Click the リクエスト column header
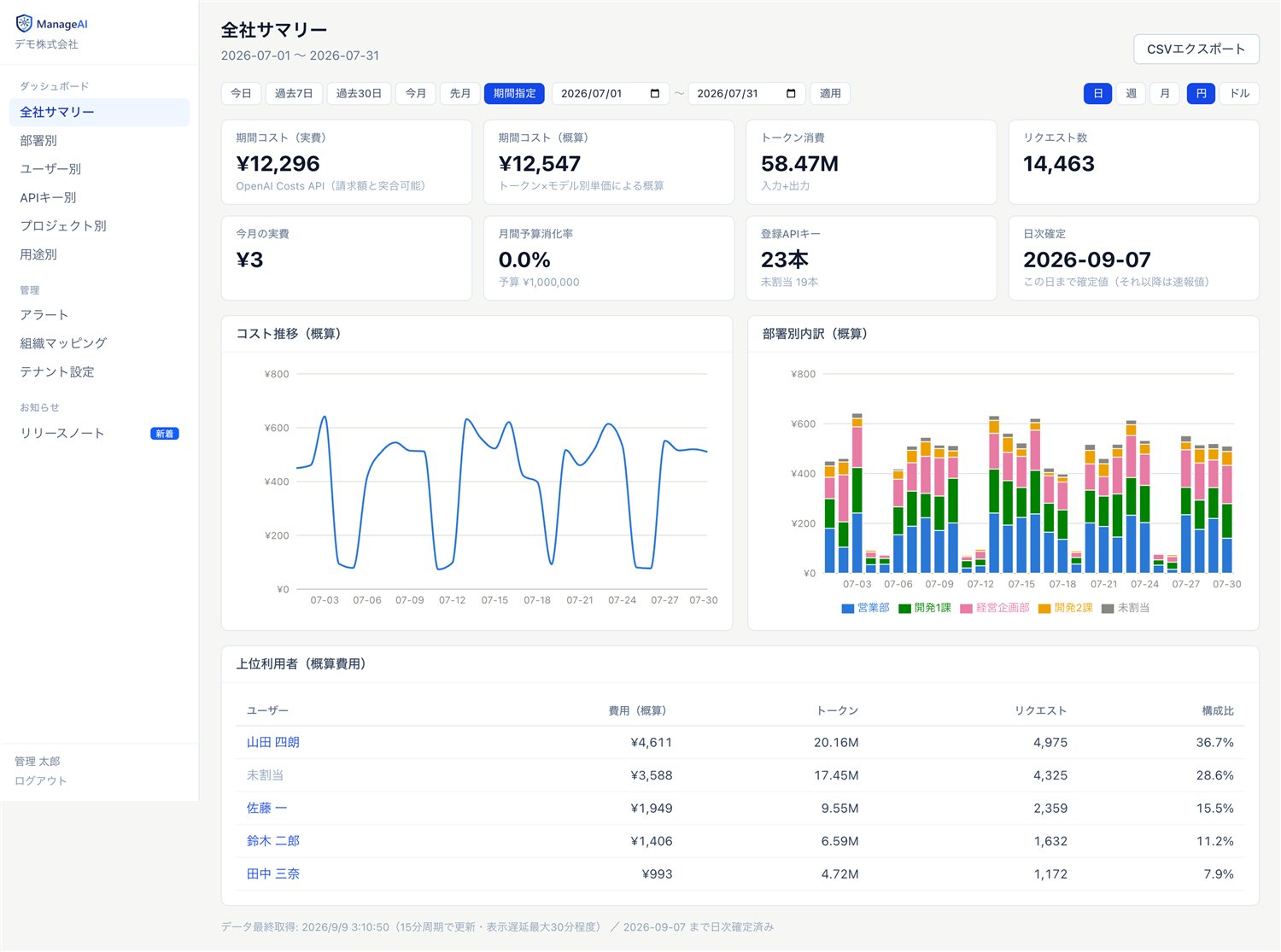 pos(1041,711)
